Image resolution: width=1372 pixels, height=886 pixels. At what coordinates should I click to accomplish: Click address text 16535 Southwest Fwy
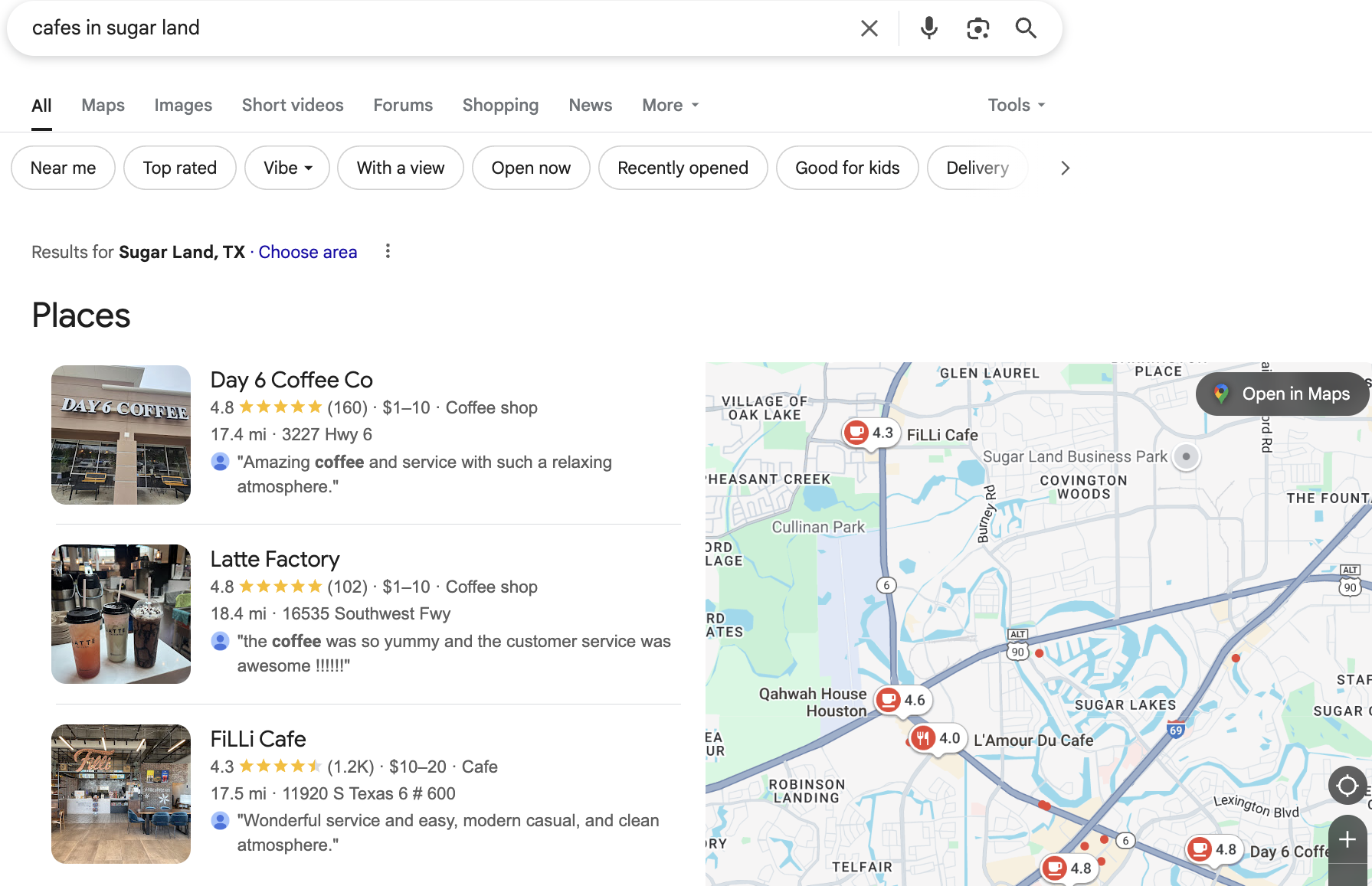pos(366,613)
